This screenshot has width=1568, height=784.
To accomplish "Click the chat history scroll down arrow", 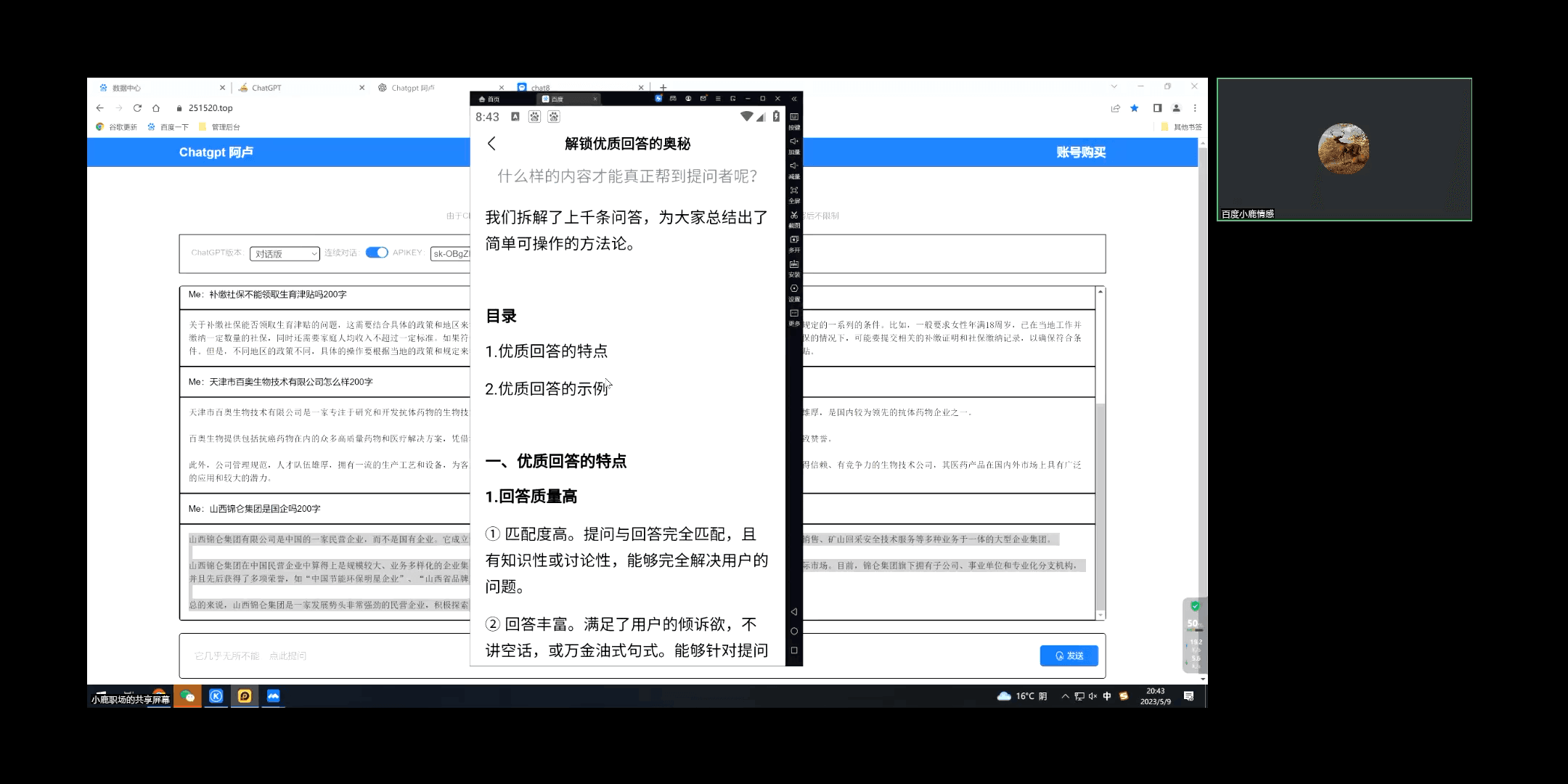I will [x=1101, y=615].
